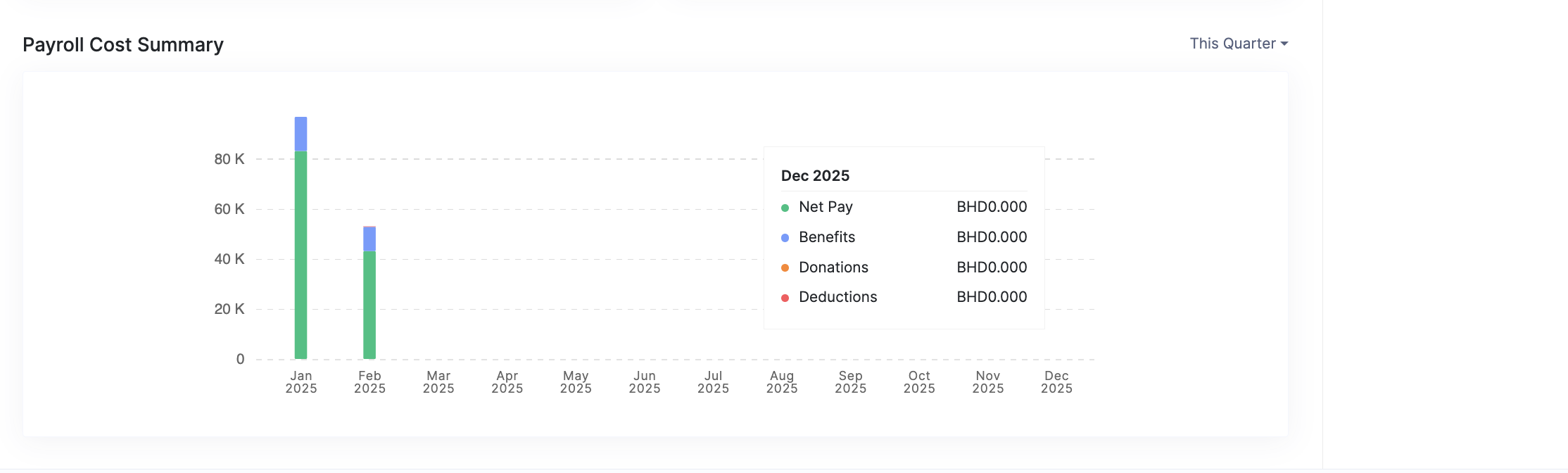The width and height of the screenshot is (1568, 473).
Task: Click the green Net Pay legend dot
Action: (x=785, y=208)
